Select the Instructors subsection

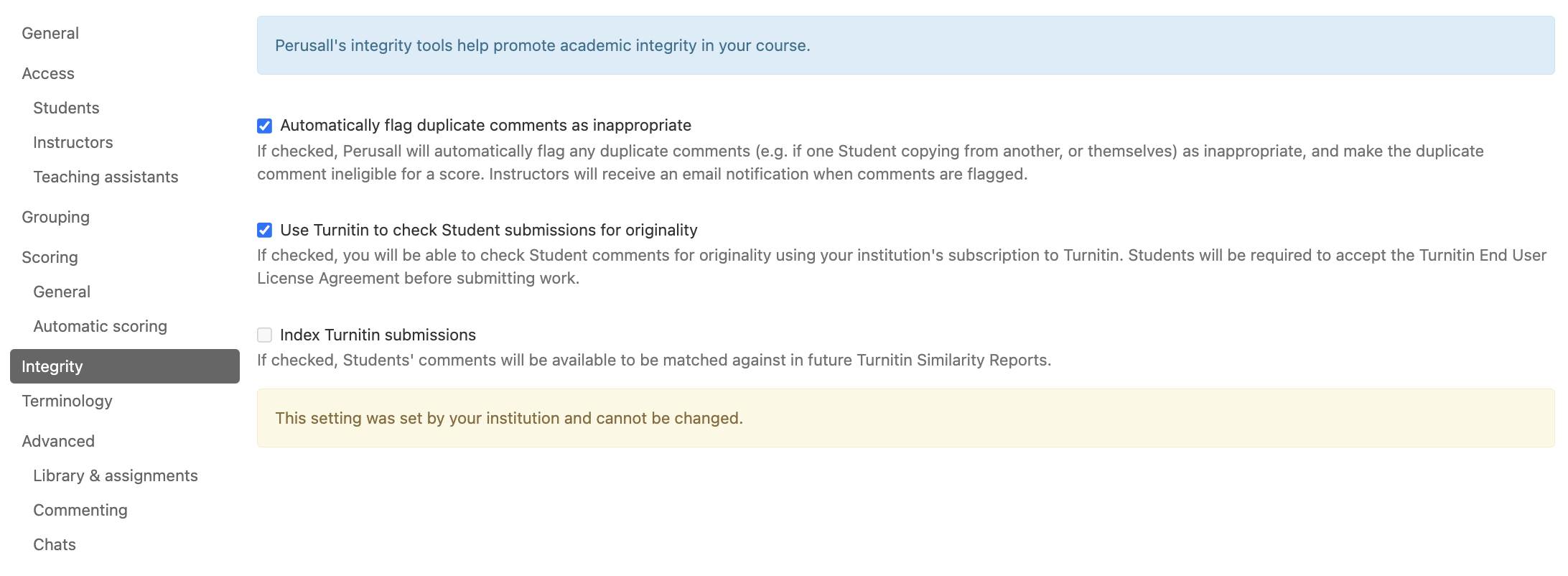73,141
